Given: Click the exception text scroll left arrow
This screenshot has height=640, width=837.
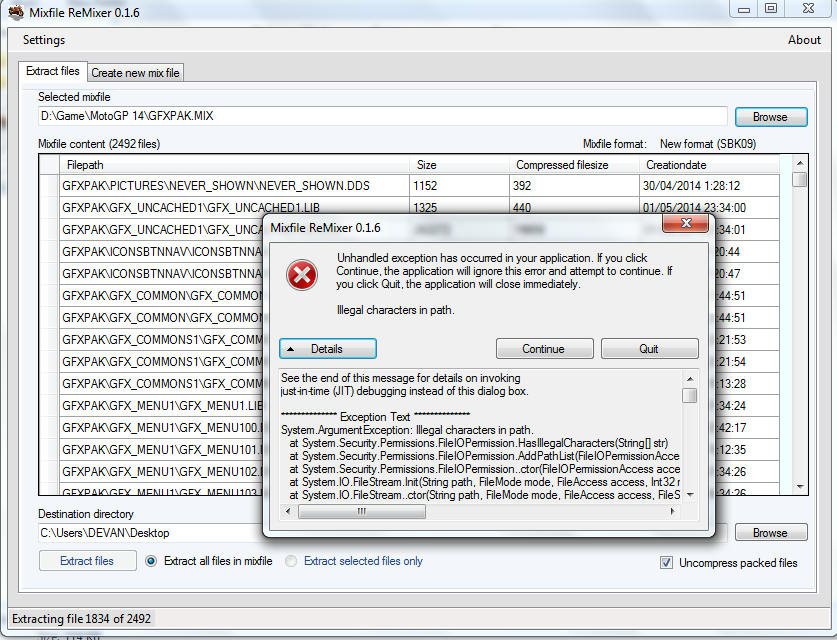Looking at the screenshot, I should point(289,511).
